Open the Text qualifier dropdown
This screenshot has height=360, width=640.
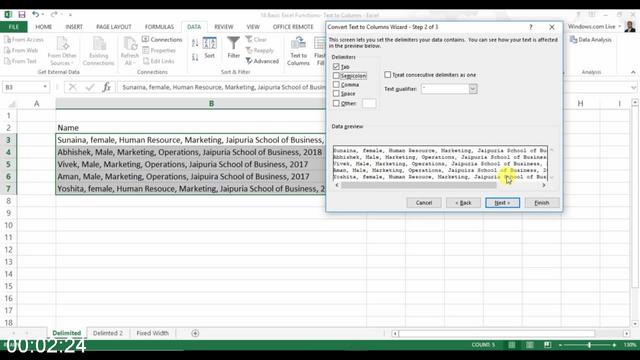tap(473, 89)
